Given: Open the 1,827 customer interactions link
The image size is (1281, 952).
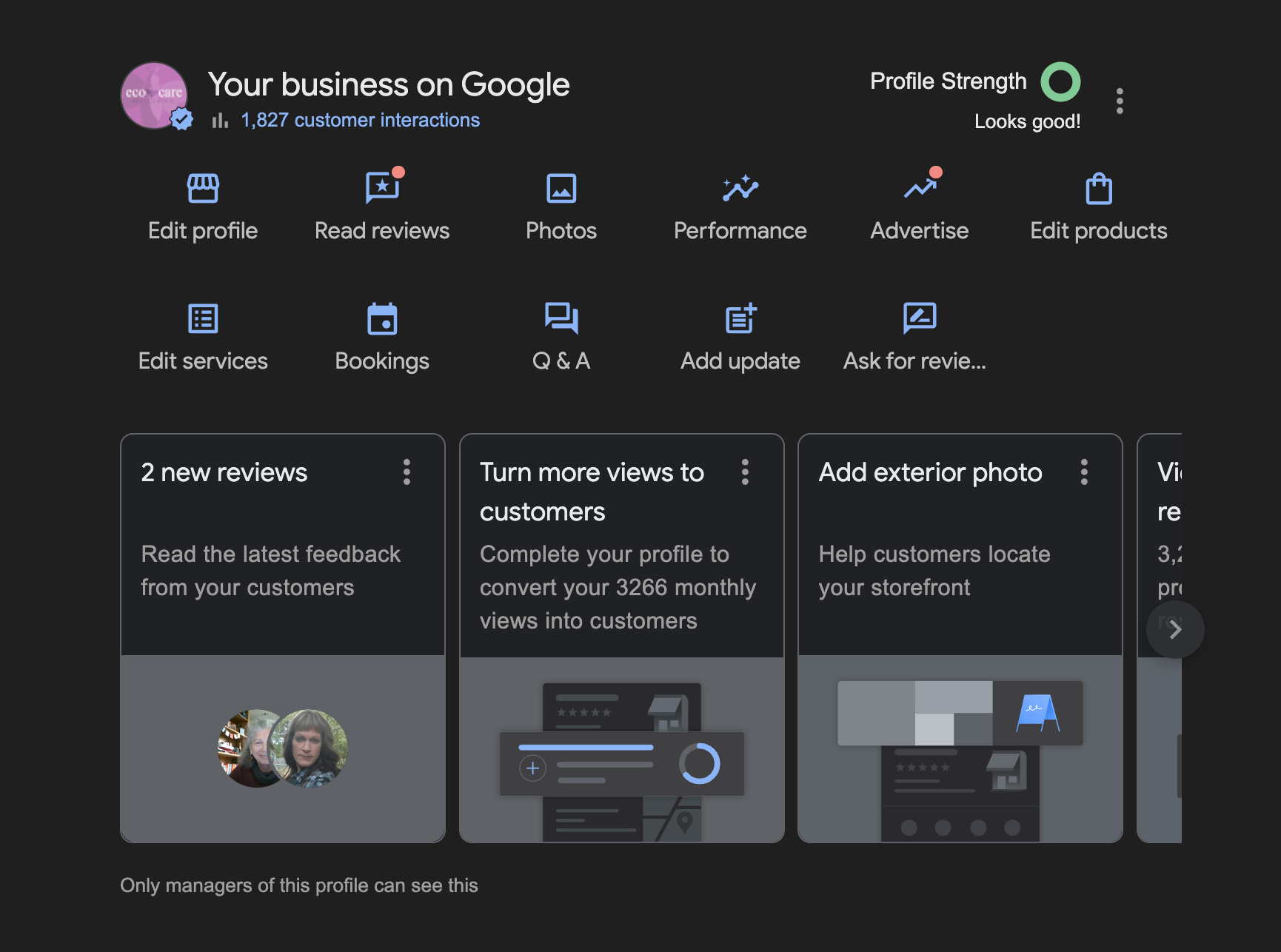Looking at the screenshot, I should click(x=360, y=120).
